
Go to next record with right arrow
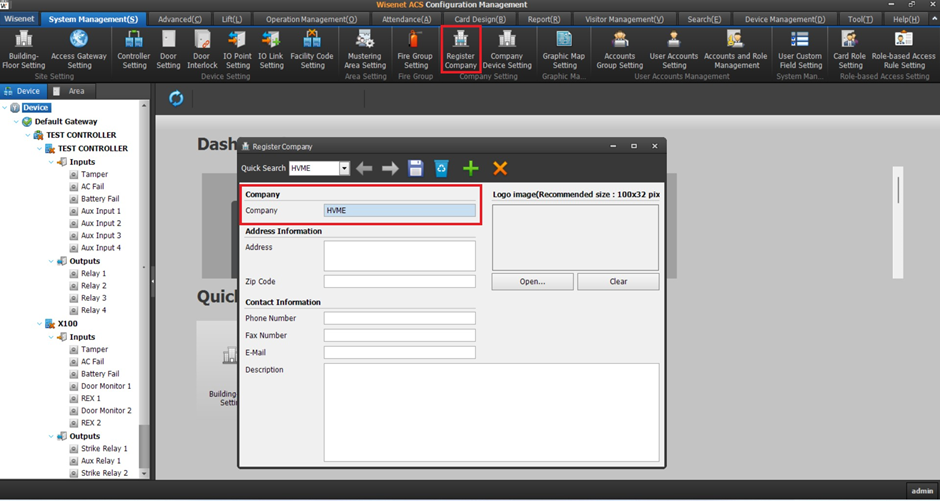pyautogui.click(x=390, y=169)
